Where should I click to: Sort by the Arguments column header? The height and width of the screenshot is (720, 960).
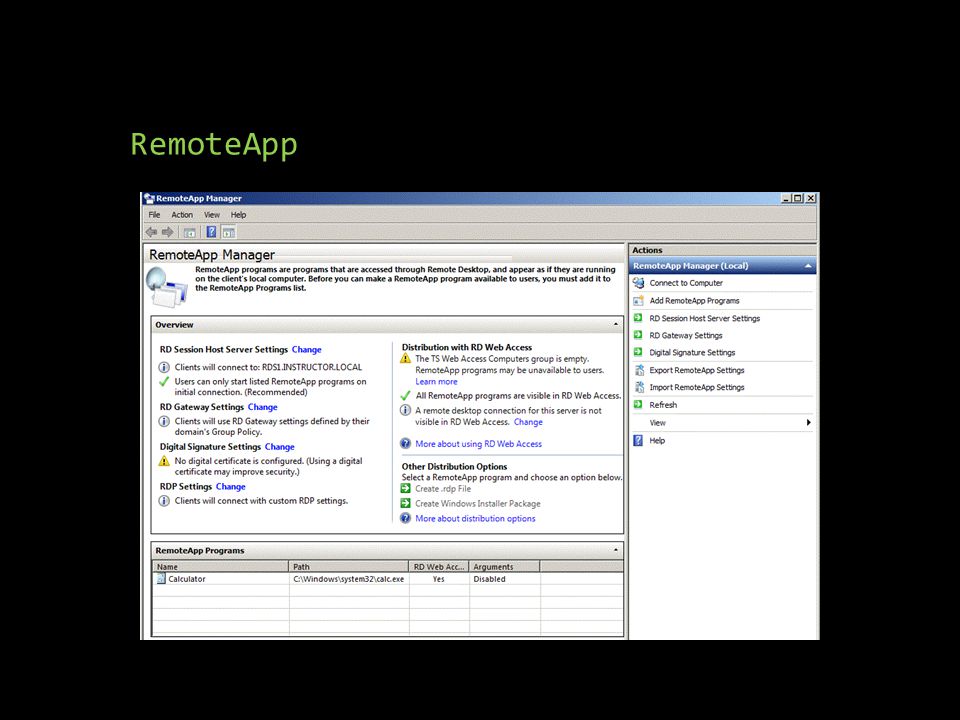click(504, 567)
